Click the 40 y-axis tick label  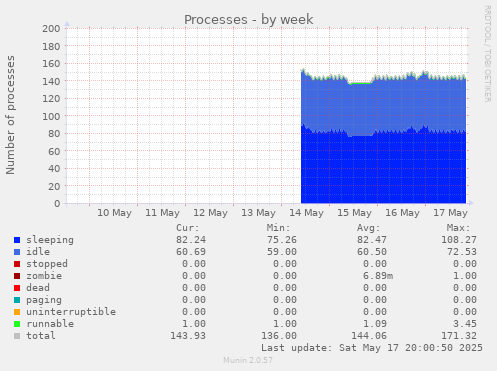[x=54, y=169]
